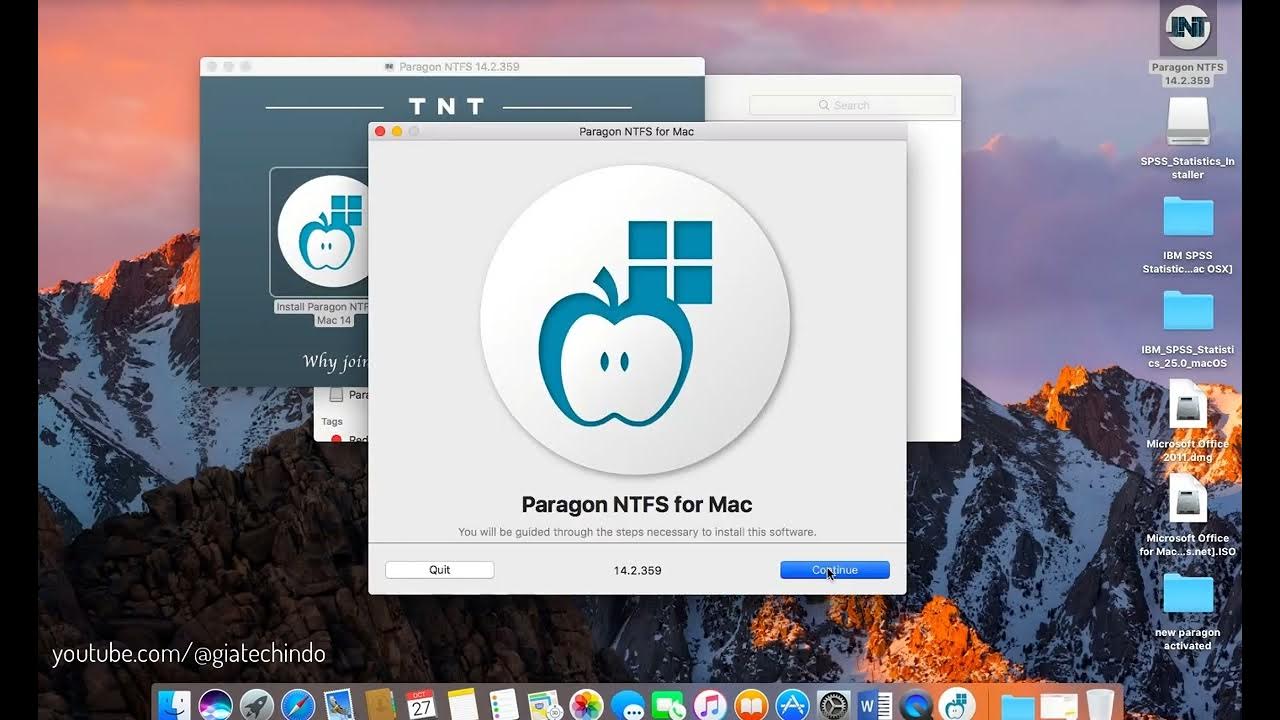Click the large Paragon NTFS apple logo
Image resolution: width=1280 pixels, height=720 pixels.
(635, 320)
